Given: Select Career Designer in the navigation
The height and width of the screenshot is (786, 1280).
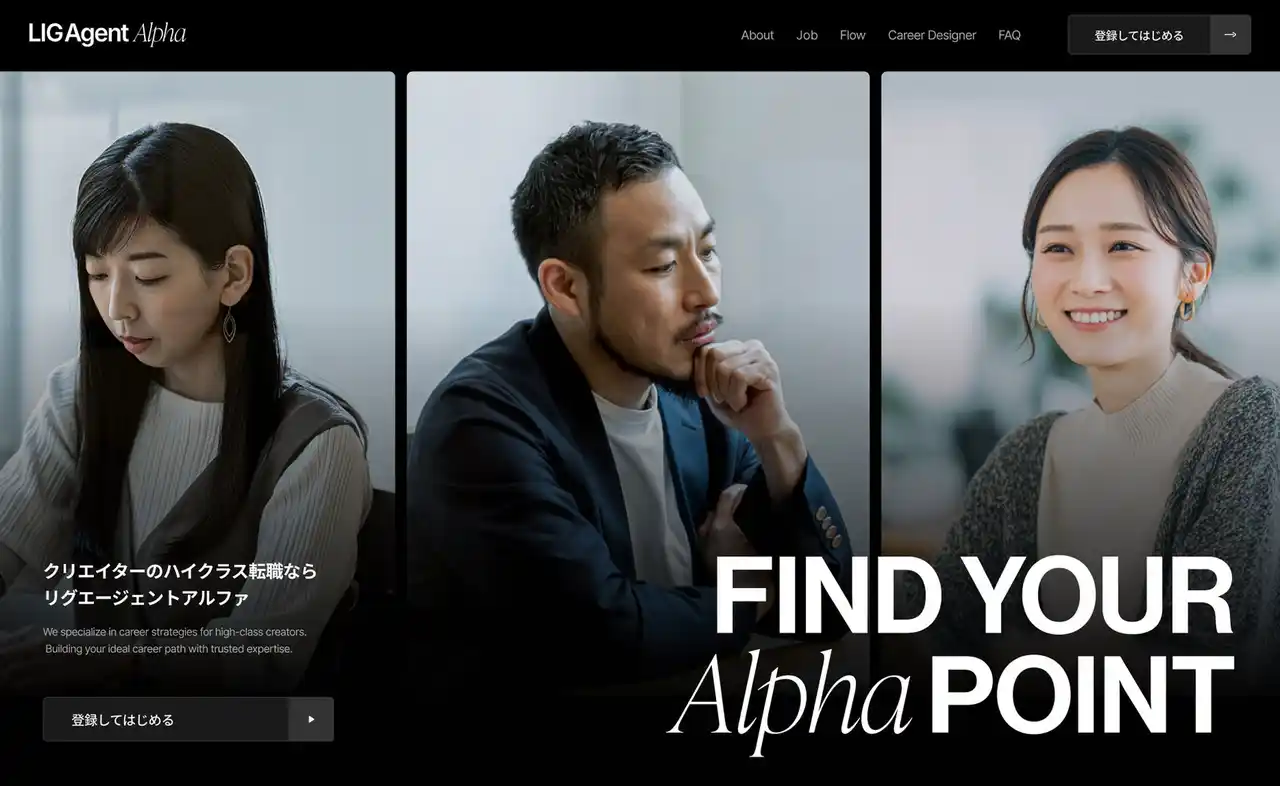Looking at the screenshot, I should coord(932,35).
